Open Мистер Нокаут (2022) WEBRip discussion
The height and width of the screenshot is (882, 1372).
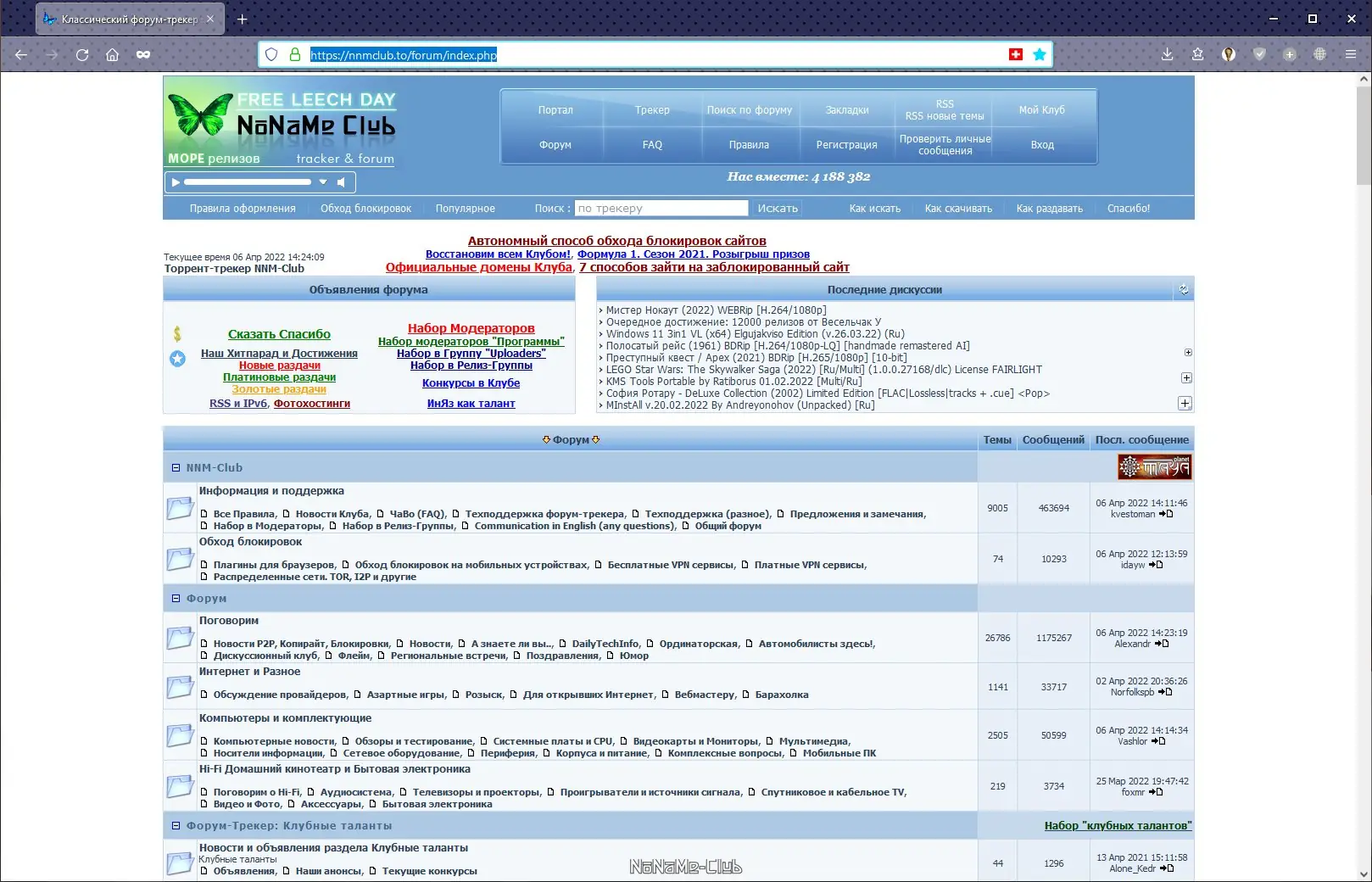(717, 310)
